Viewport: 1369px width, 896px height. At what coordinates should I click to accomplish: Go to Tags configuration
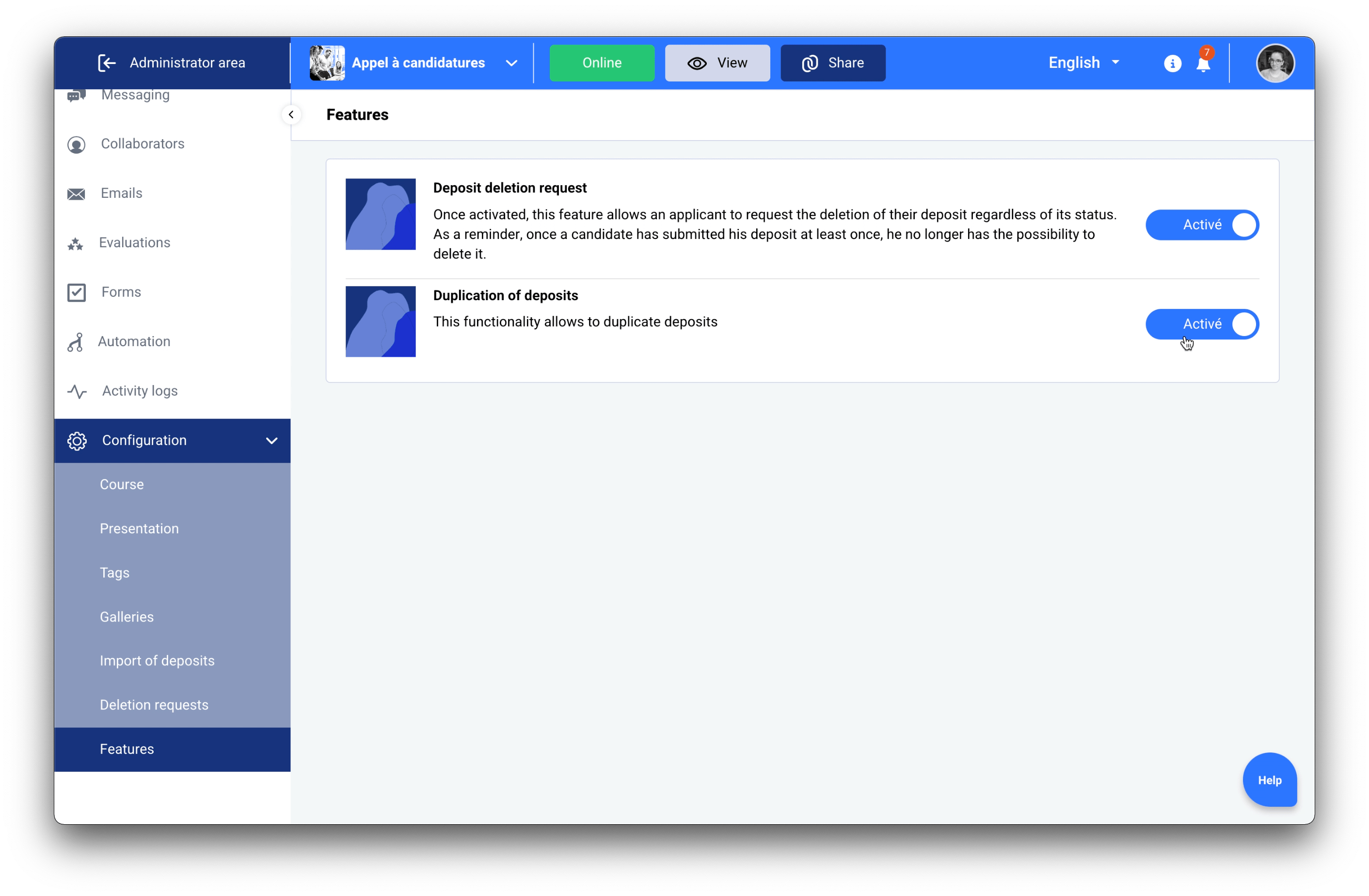[172, 573]
